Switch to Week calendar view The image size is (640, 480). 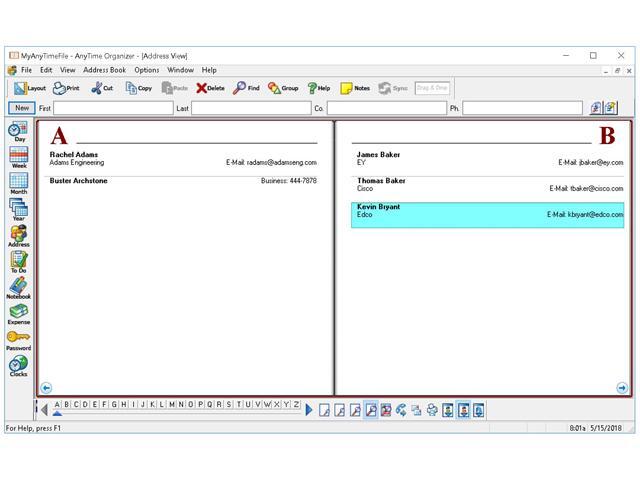[x=18, y=158]
